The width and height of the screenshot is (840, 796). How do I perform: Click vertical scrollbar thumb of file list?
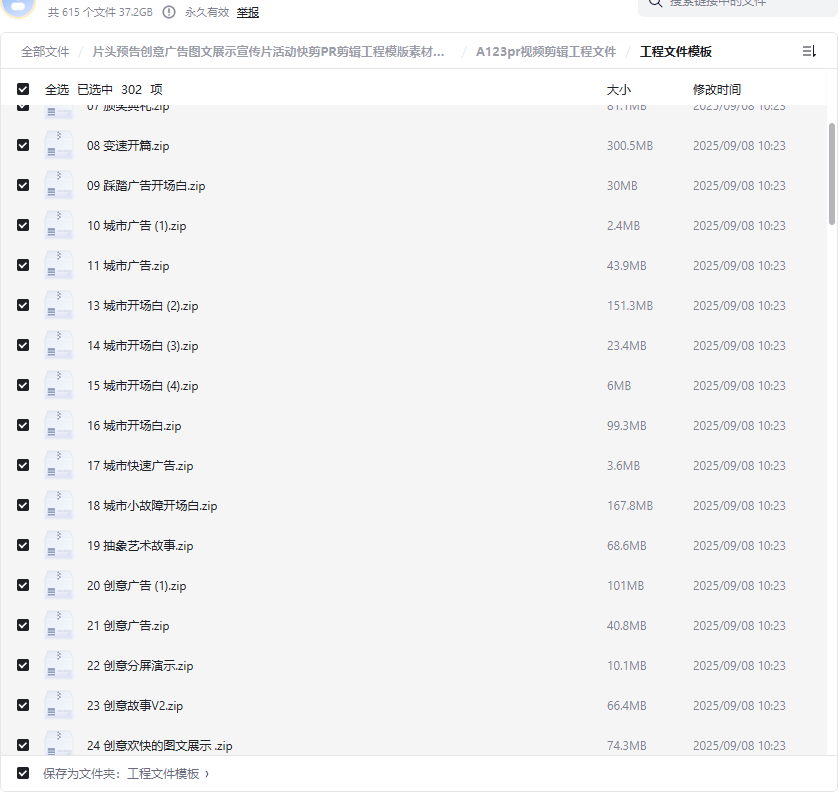pos(831,174)
